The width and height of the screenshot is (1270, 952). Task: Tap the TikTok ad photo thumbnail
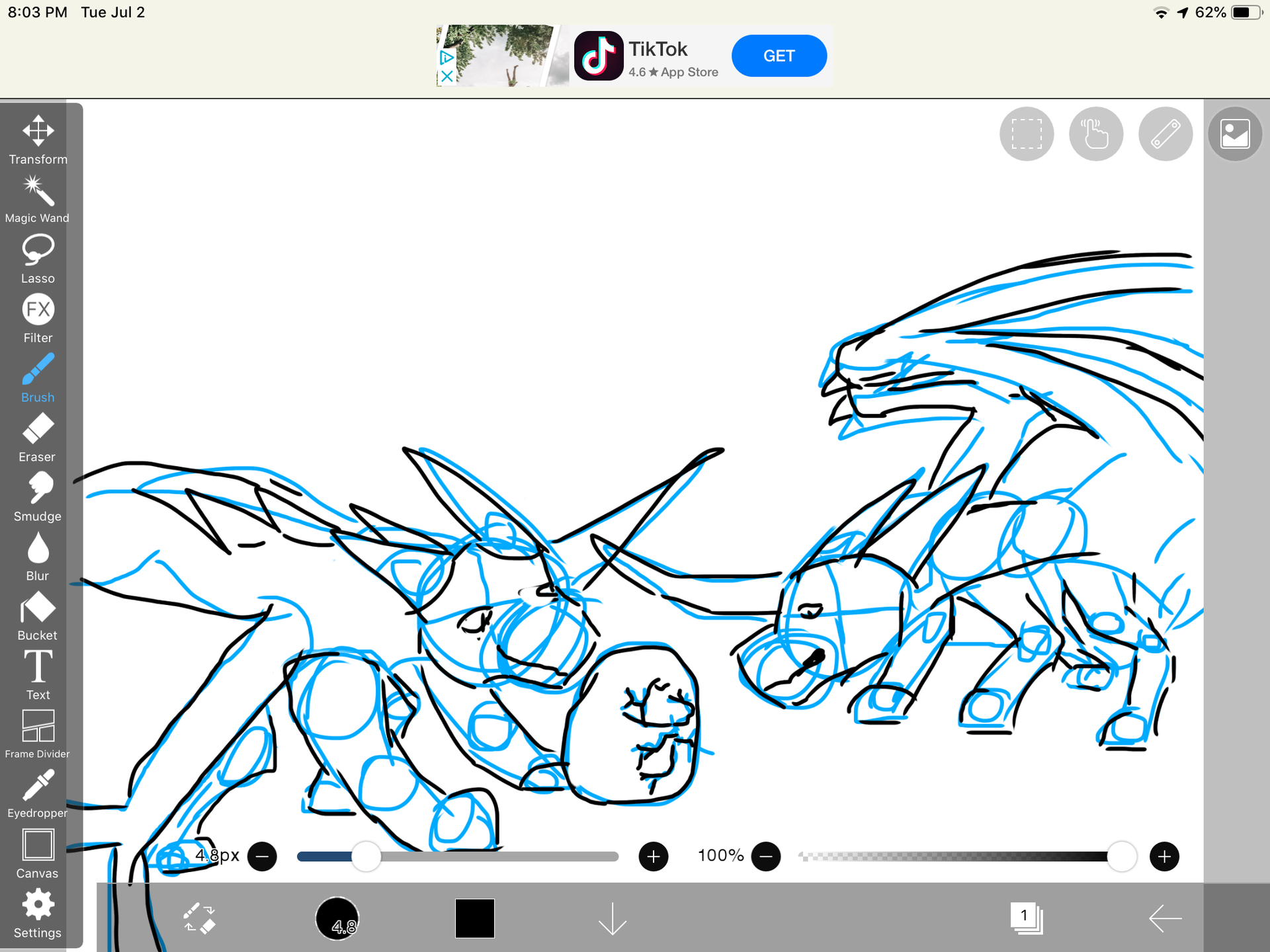coord(503,56)
